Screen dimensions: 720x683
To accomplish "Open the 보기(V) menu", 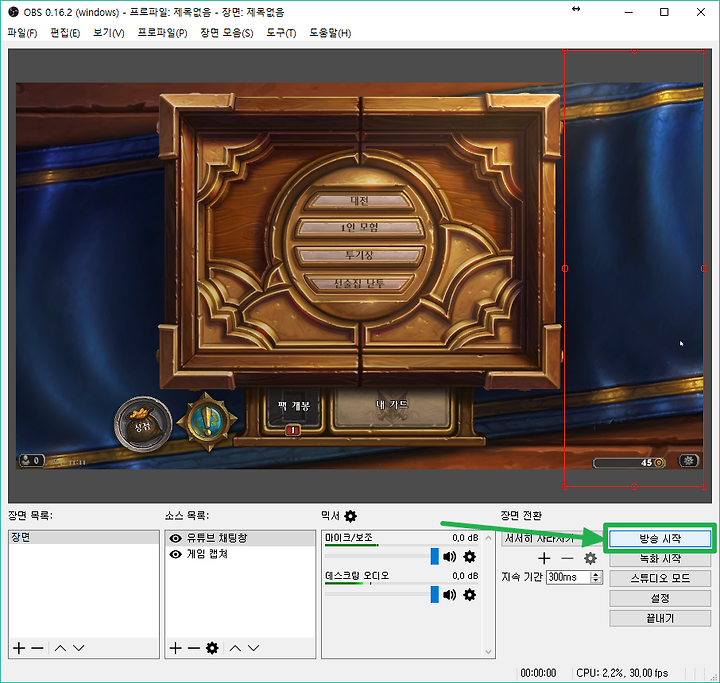I will pyautogui.click(x=108, y=33).
